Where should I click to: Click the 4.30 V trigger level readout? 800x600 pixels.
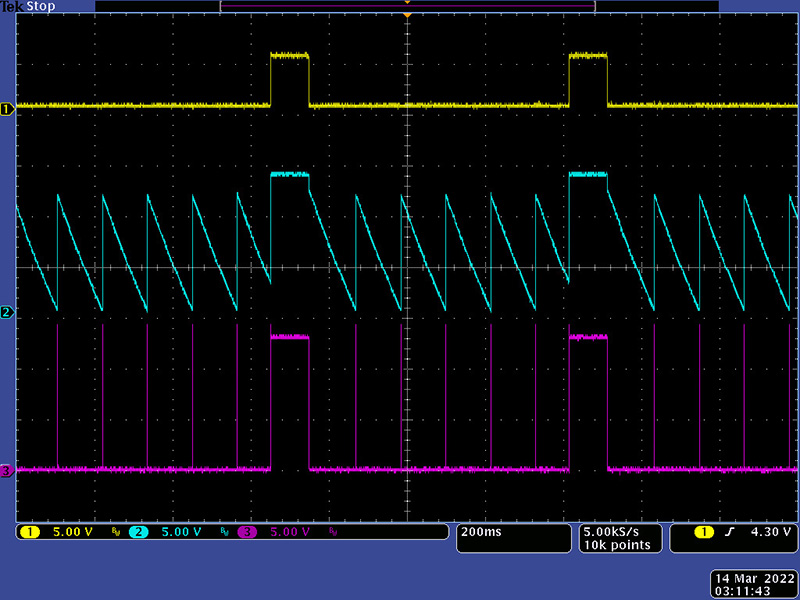tap(771, 532)
